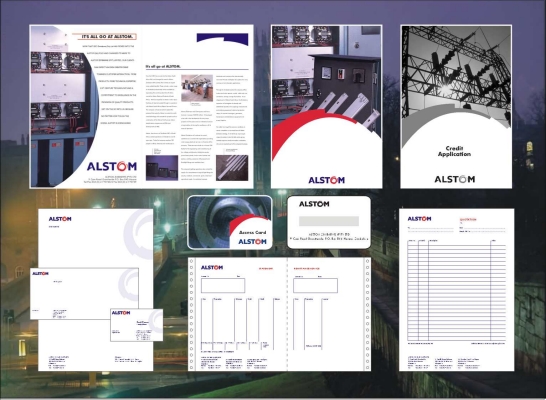546x400 pixels.
Task: Click the grey signature strip on the white card
Action: (x=329, y=221)
